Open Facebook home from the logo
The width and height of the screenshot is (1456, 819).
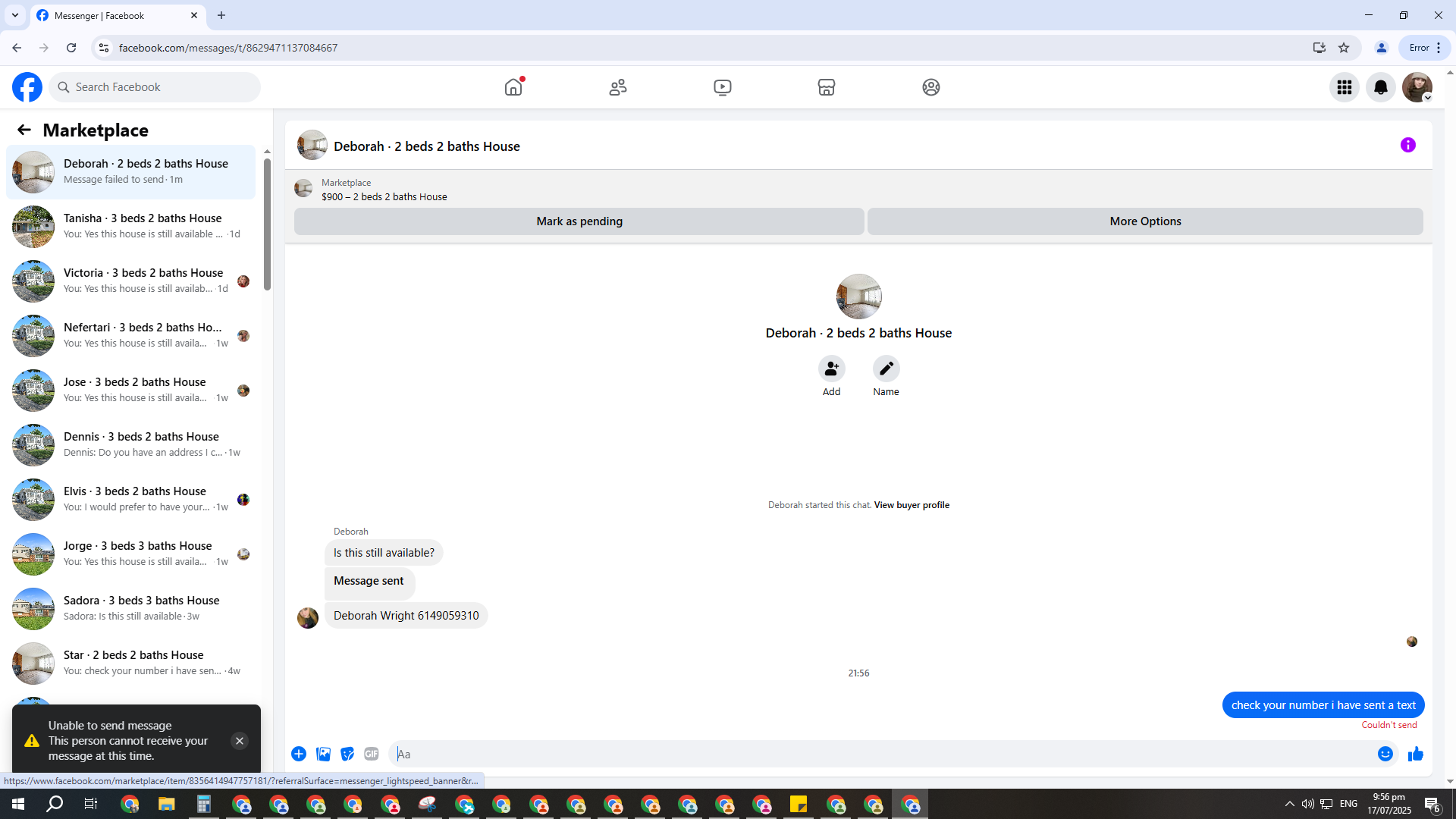[27, 87]
